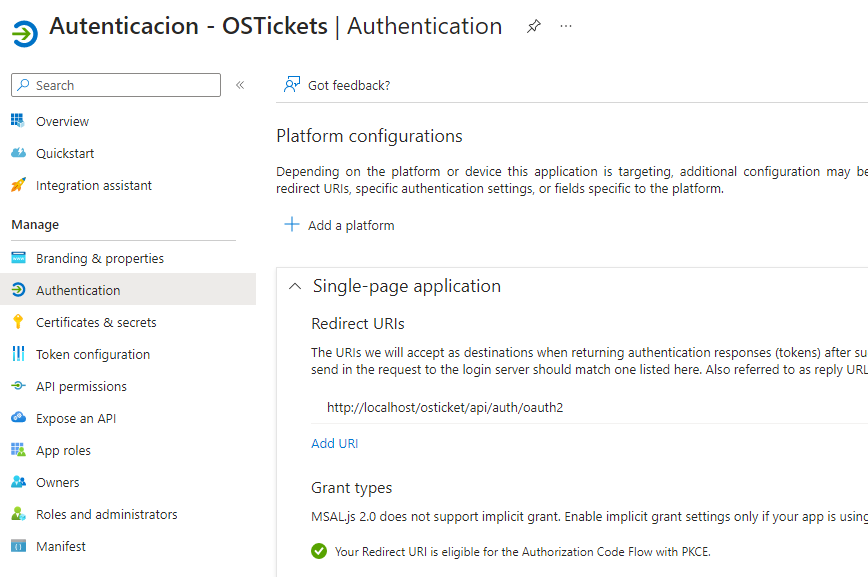Click the Search input field
Screen dimensions: 868x577
[x=116, y=85]
